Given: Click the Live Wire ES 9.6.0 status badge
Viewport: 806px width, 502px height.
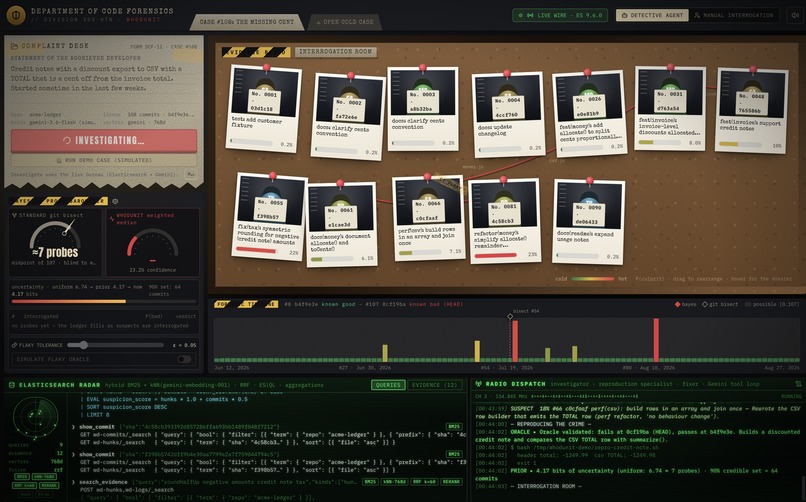Looking at the screenshot, I should [560, 15].
